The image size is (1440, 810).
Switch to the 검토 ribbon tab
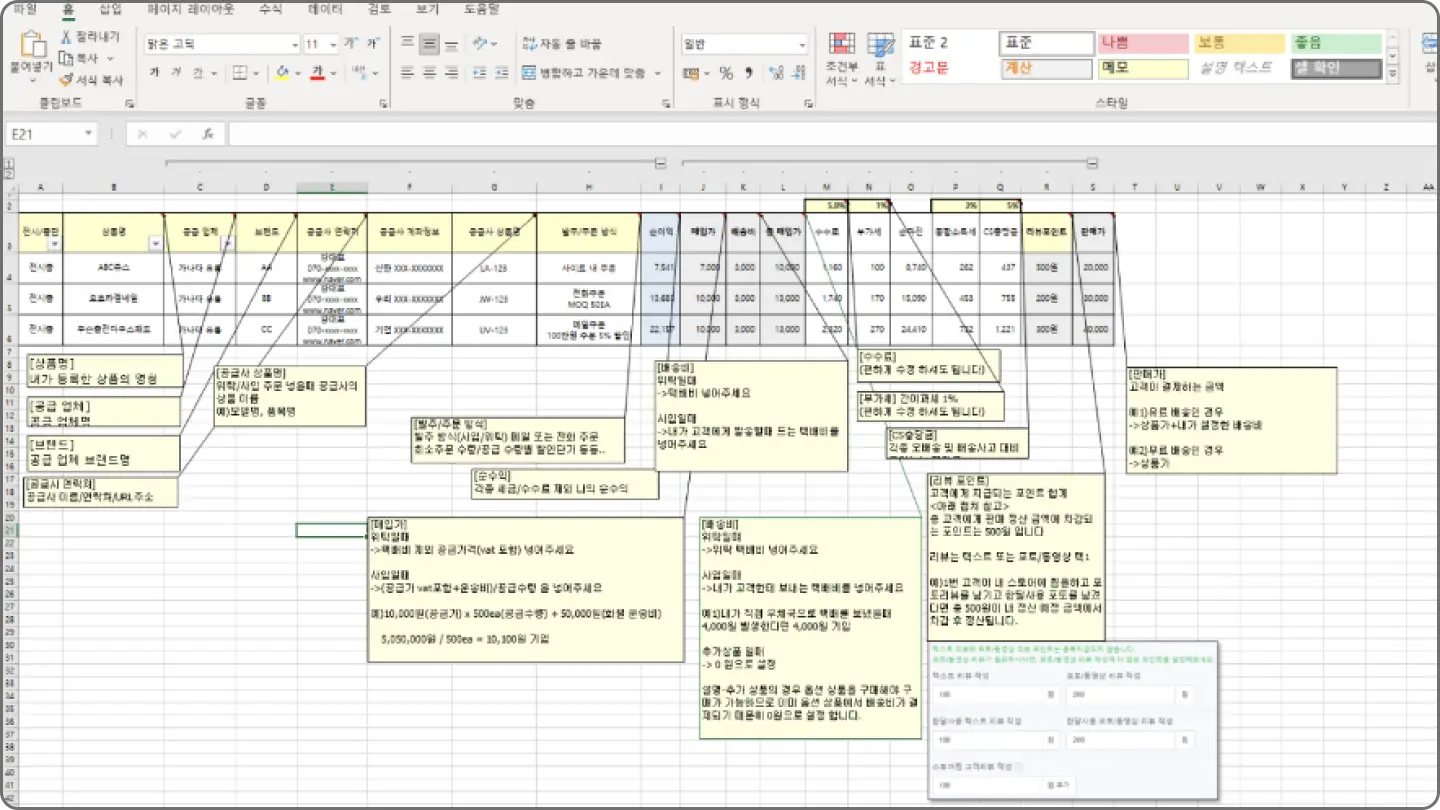click(379, 9)
